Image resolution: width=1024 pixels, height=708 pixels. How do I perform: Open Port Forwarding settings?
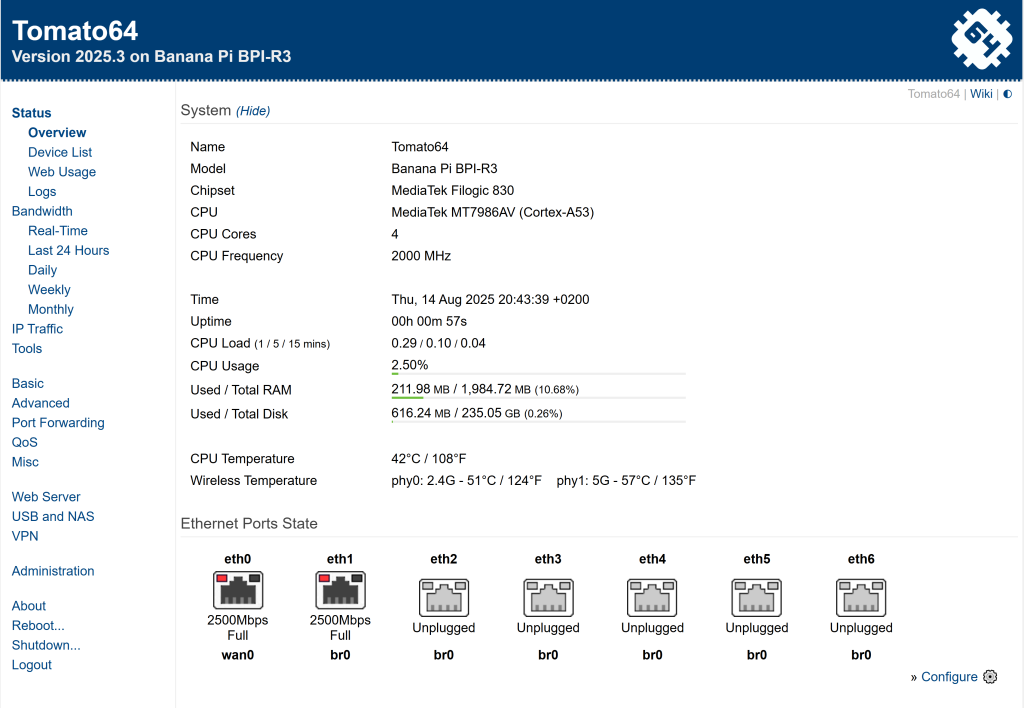[58, 423]
